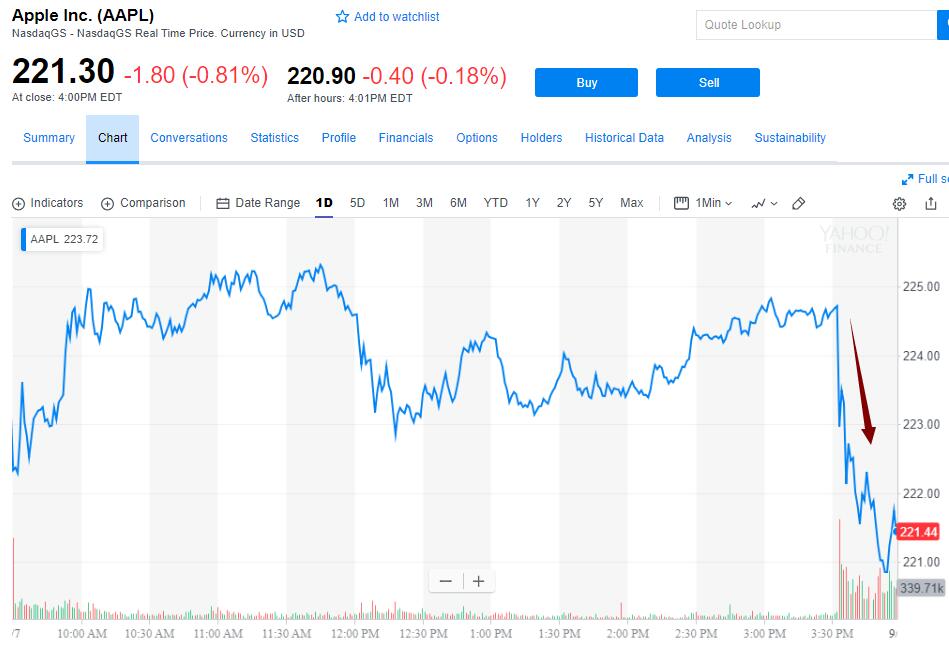Open chart settings gear icon
Image resolution: width=949 pixels, height=665 pixels.
click(899, 204)
